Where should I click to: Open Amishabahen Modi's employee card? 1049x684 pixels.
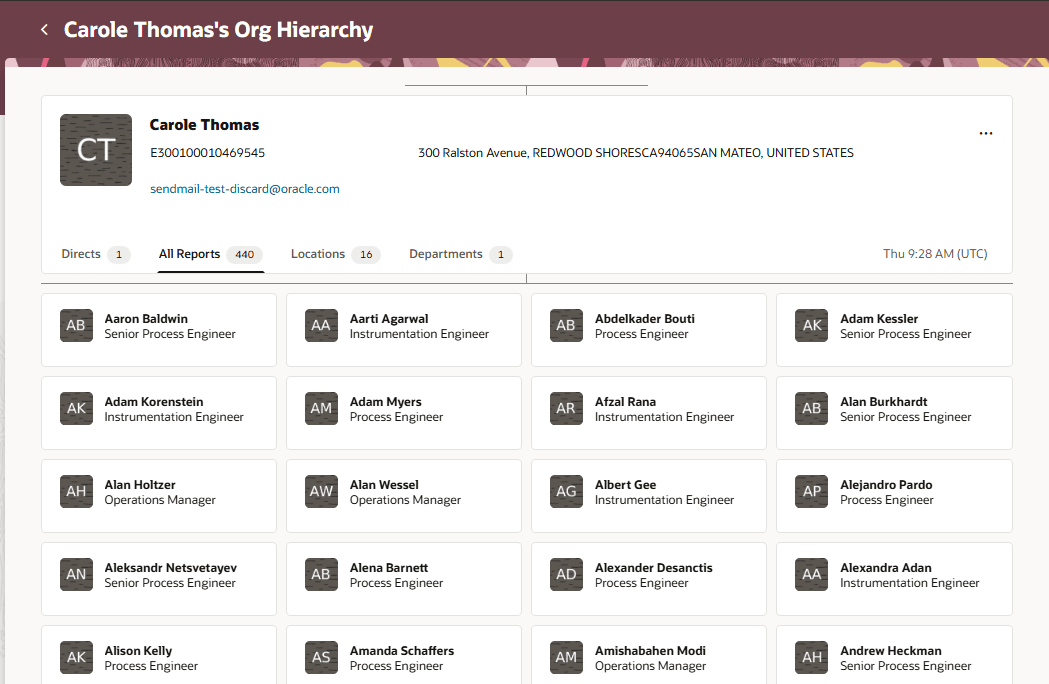[648, 657]
